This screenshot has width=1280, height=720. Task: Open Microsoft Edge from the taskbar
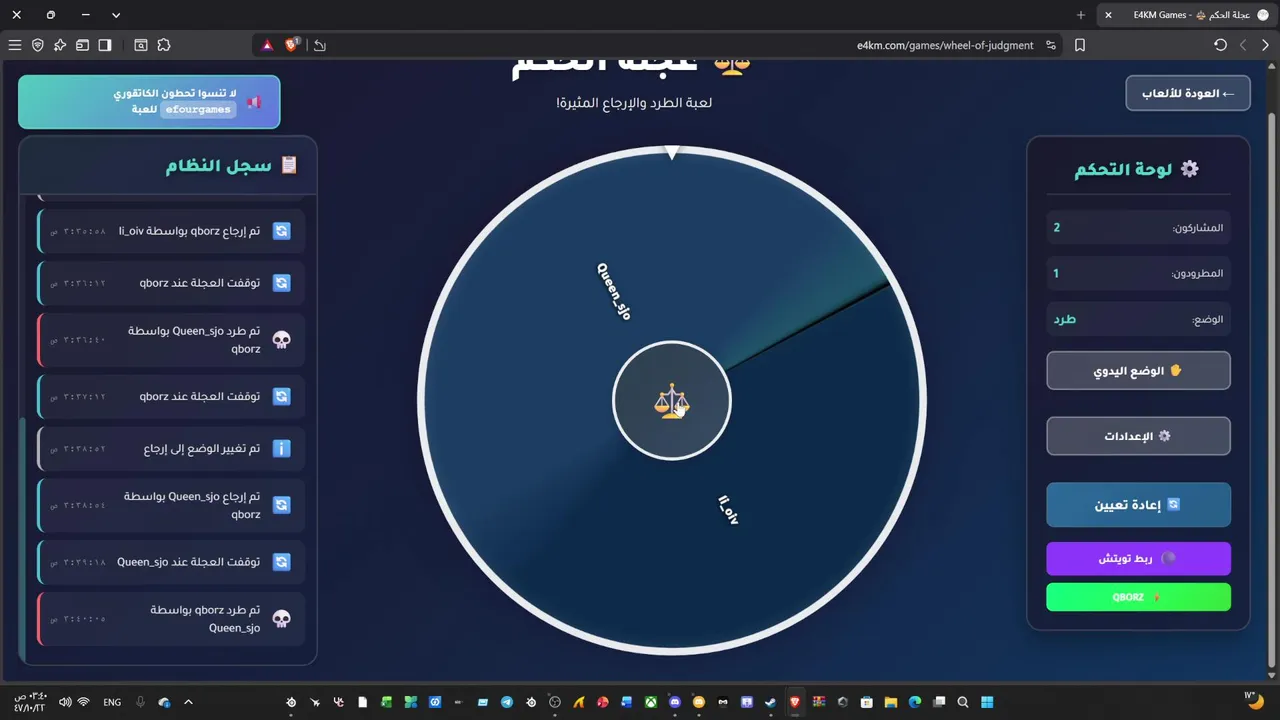[x=914, y=702]
